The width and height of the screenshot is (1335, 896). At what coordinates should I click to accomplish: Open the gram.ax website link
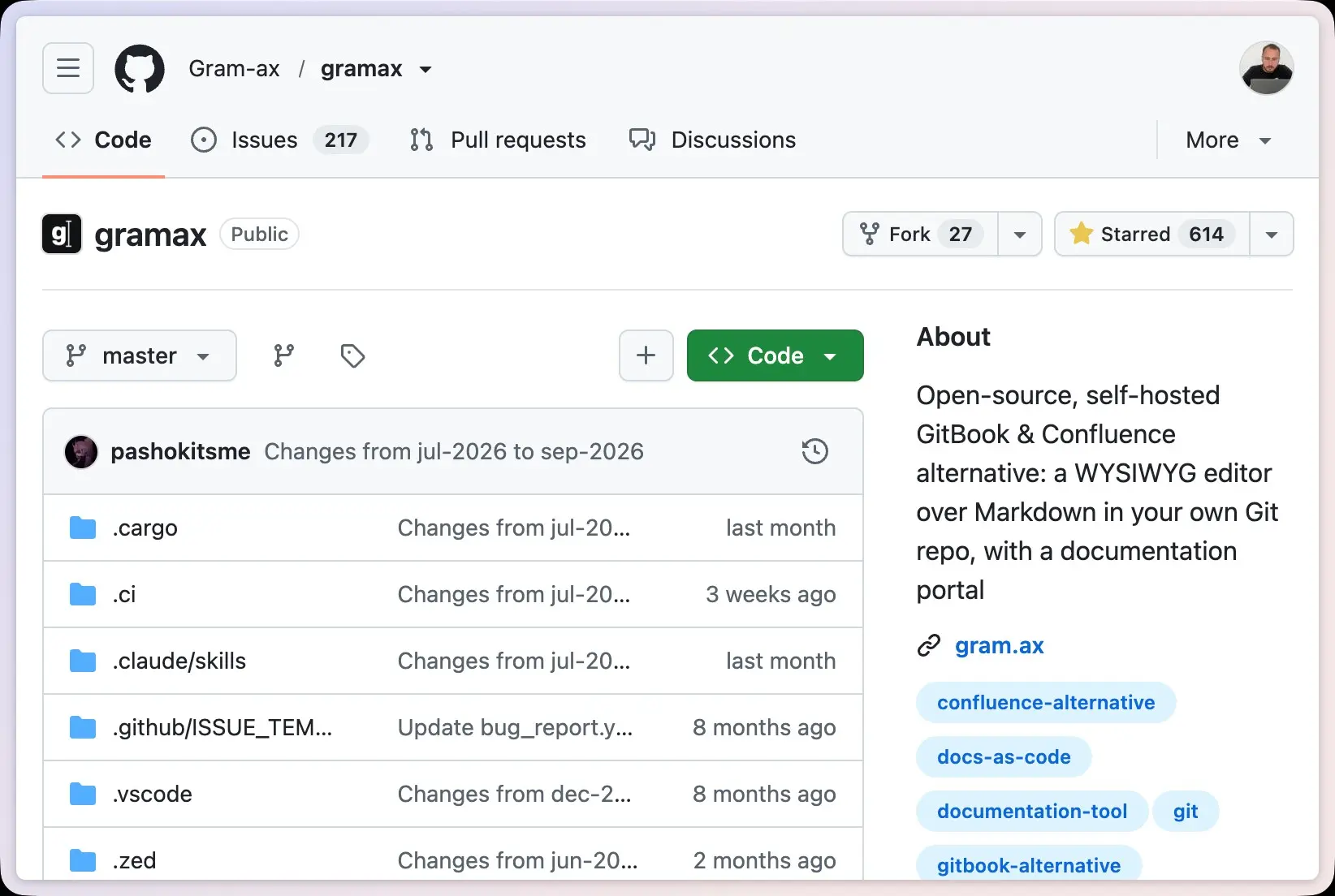[999, 645]
